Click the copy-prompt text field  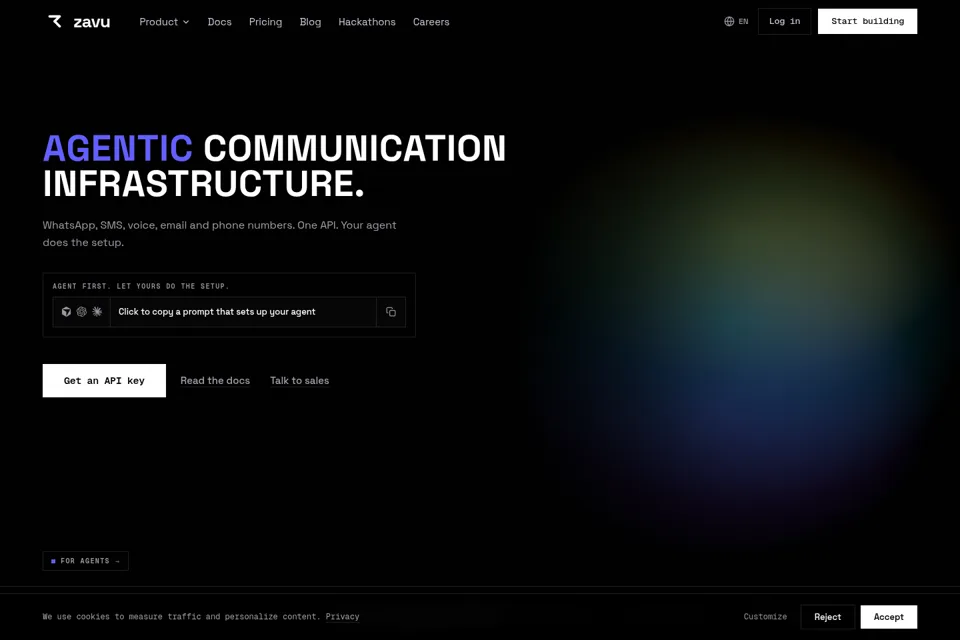(x=243, y=312)
